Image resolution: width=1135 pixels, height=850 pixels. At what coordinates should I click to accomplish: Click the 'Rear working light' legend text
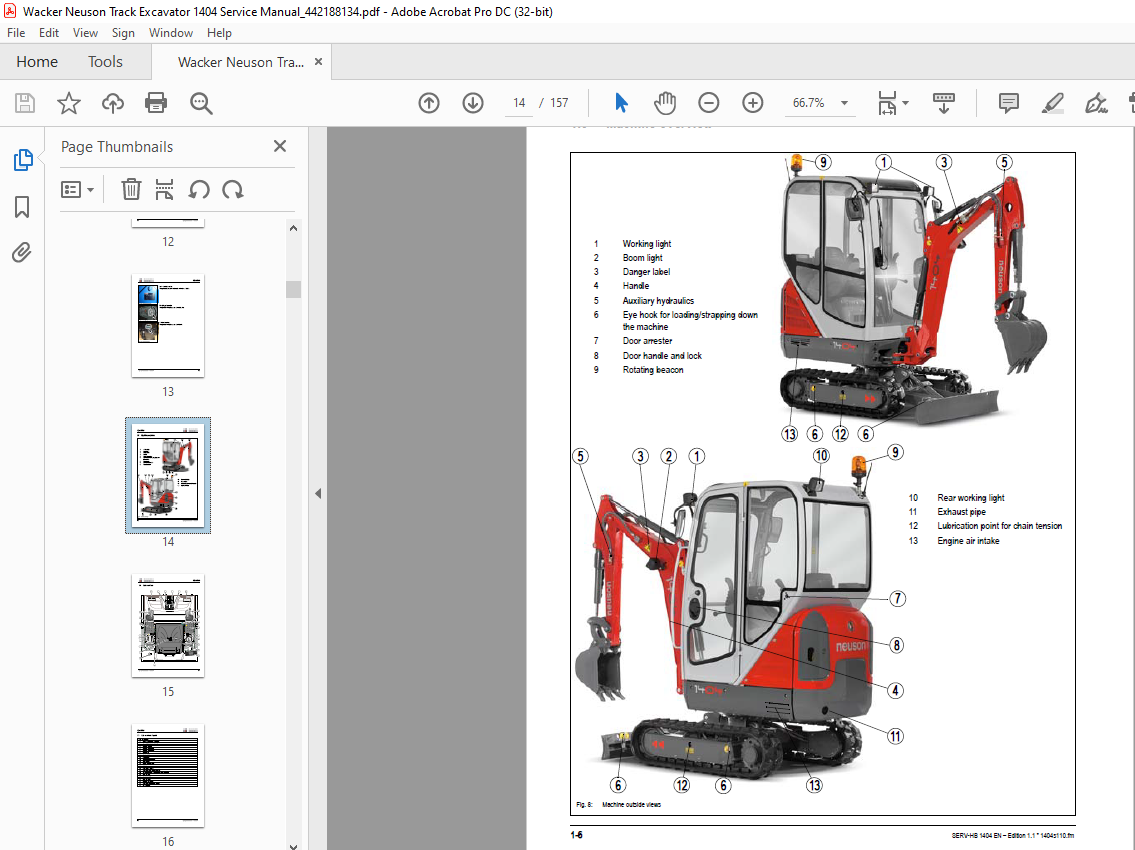[x=971, y=497]
